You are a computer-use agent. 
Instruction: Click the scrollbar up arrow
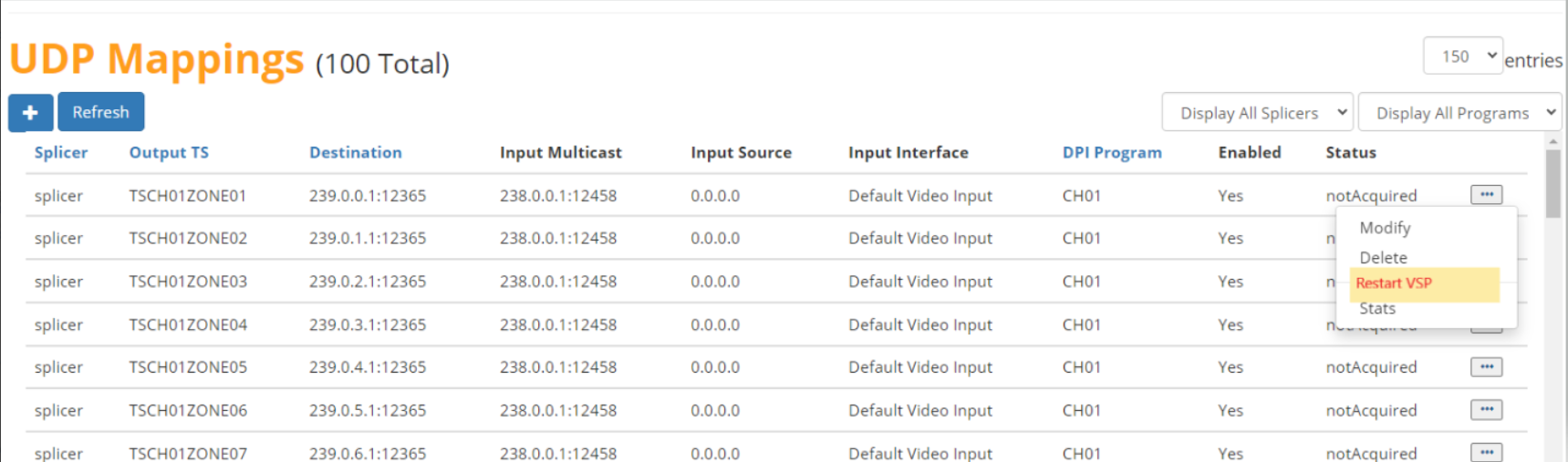1552,141
